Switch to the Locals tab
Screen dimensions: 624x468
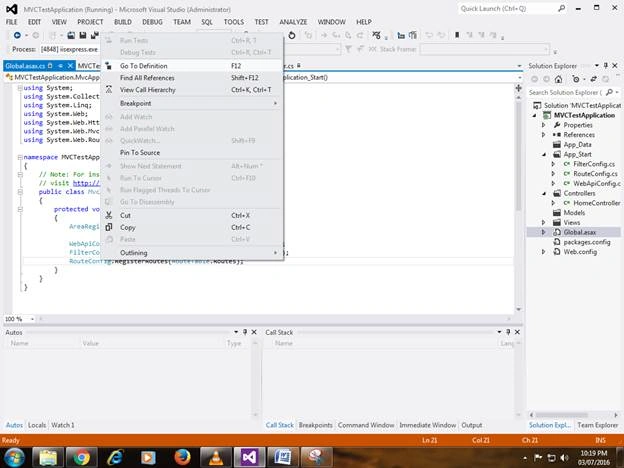pos(37,425)
